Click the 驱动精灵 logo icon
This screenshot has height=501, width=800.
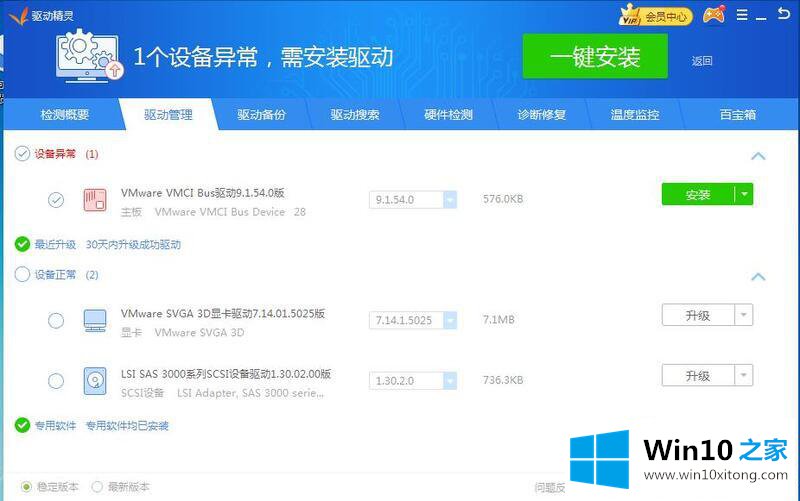[18, 15]
